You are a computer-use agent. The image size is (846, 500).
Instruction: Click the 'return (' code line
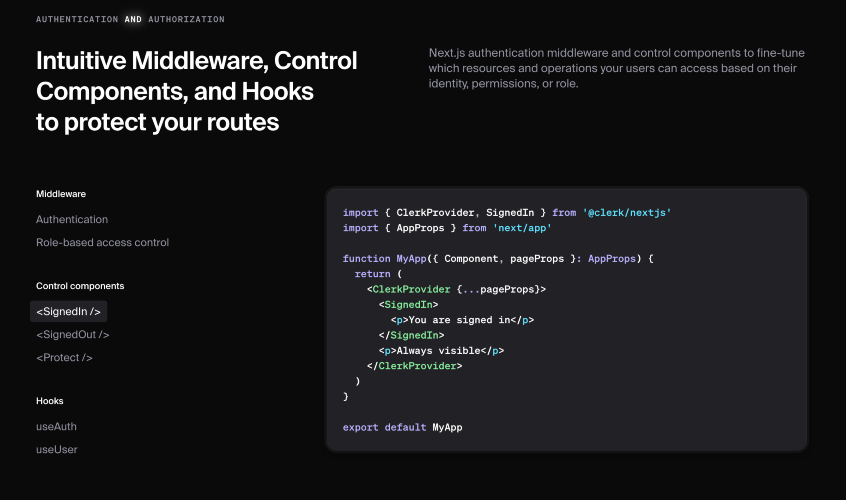click(378, 274)
